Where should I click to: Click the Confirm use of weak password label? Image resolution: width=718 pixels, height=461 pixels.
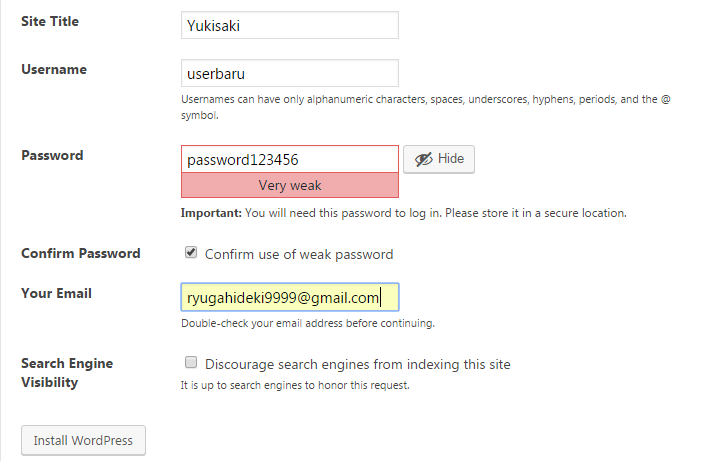click(x=299, y=254)
